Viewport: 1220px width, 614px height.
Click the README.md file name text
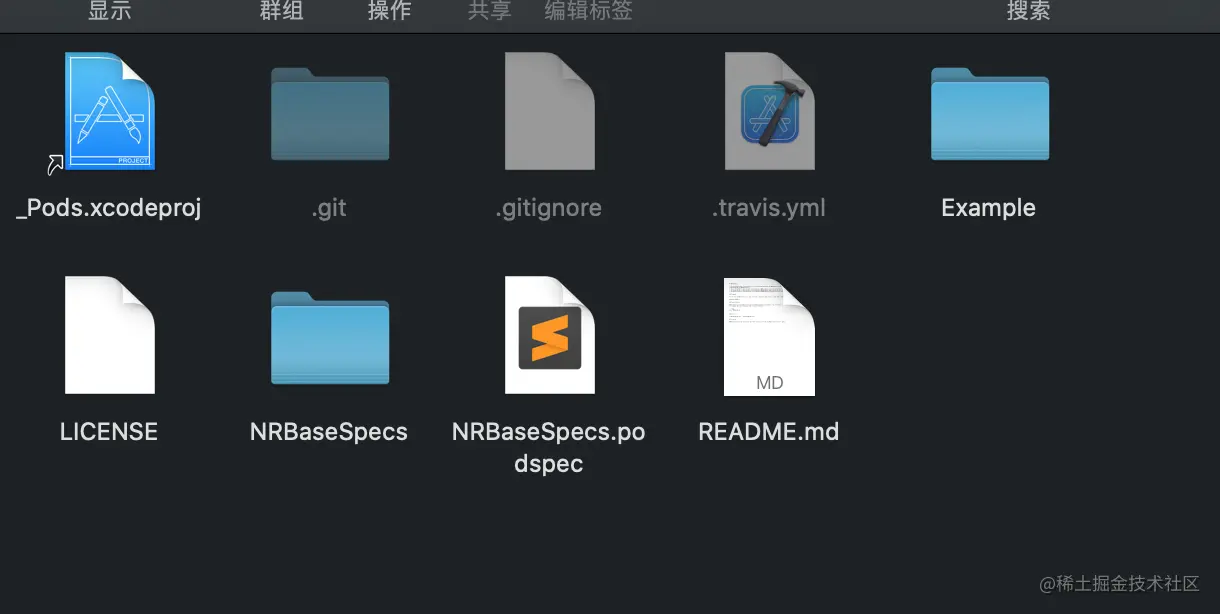tap(768, 431)
